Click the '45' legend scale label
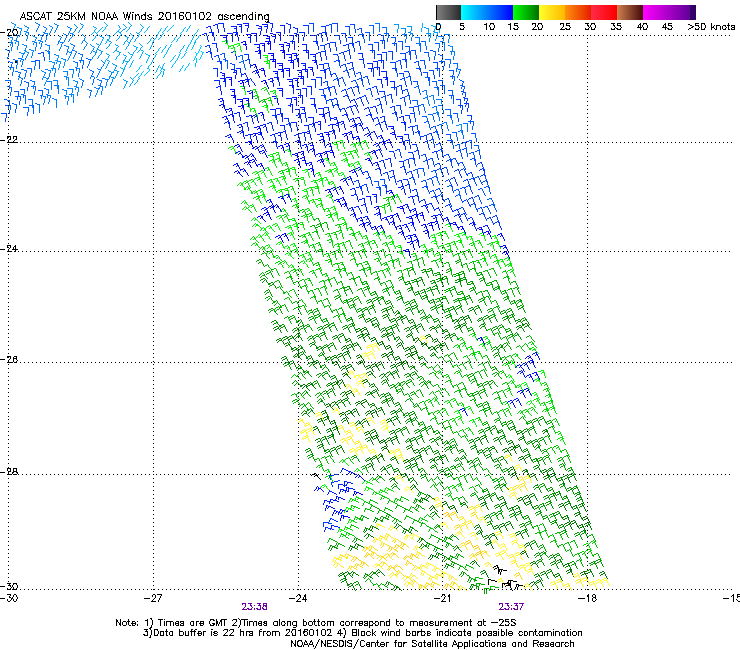740x650 pixels. 667,27
